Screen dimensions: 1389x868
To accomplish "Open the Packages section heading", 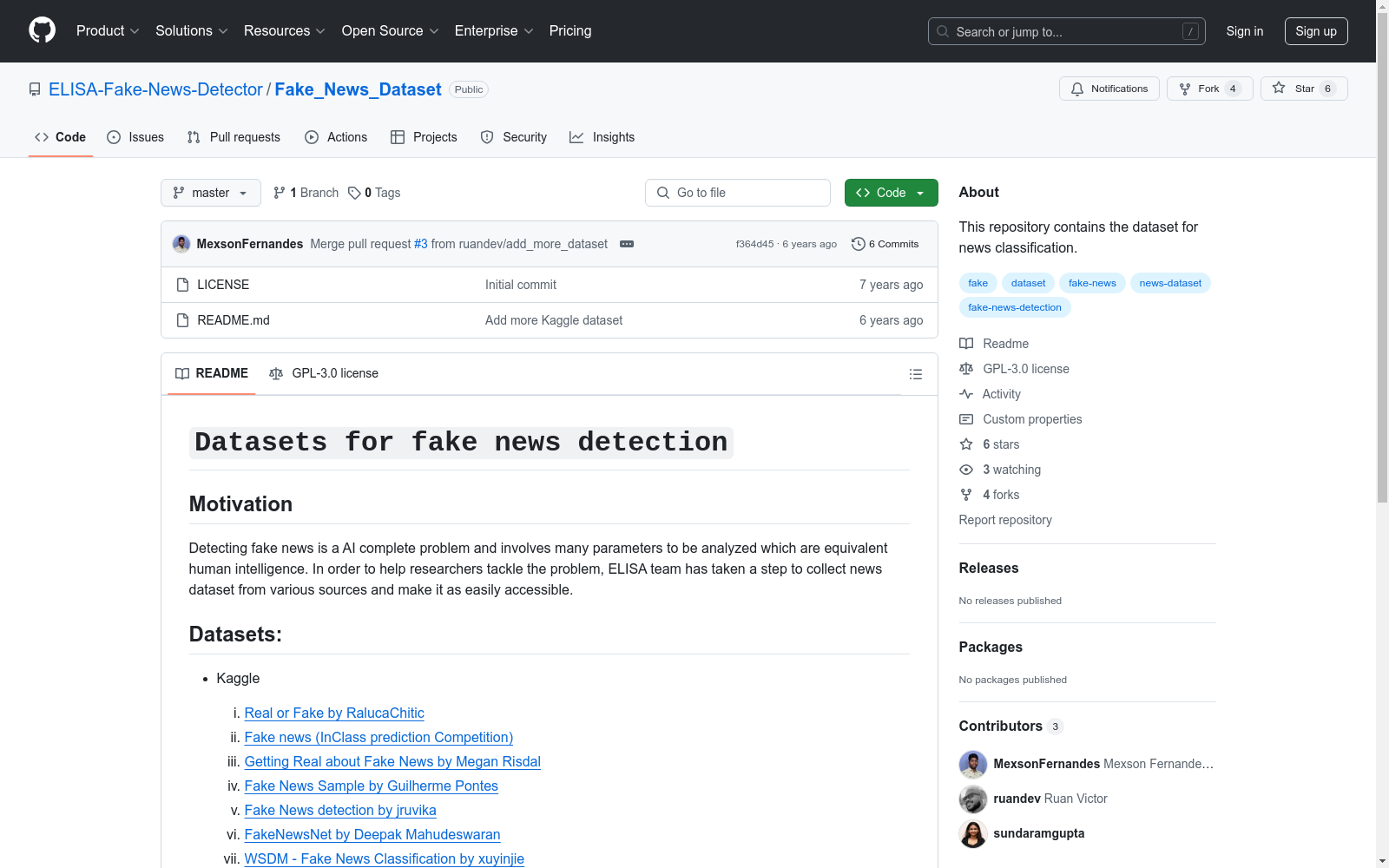I will (x=991, y=647).
